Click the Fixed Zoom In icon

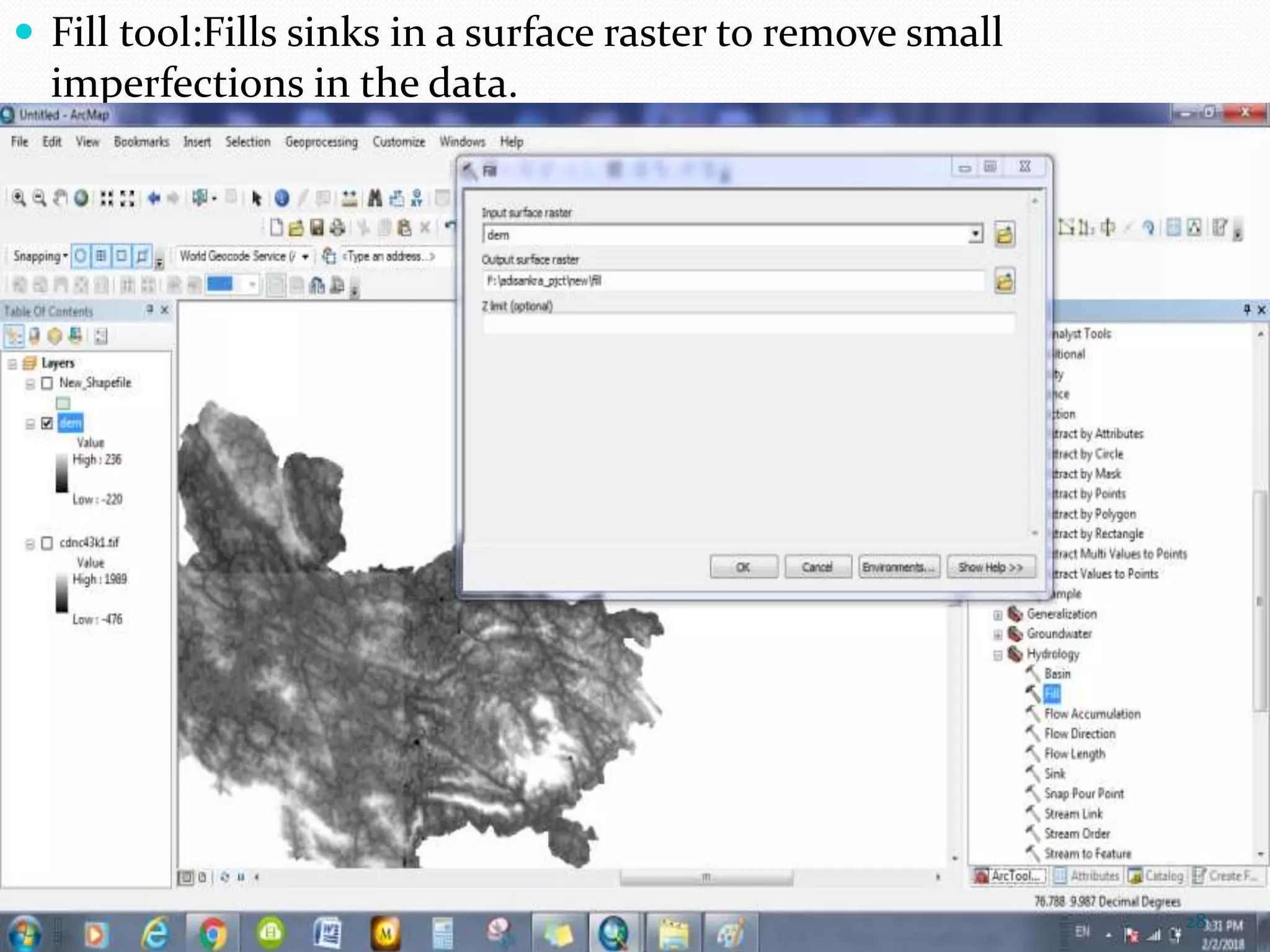click(107, 198)
